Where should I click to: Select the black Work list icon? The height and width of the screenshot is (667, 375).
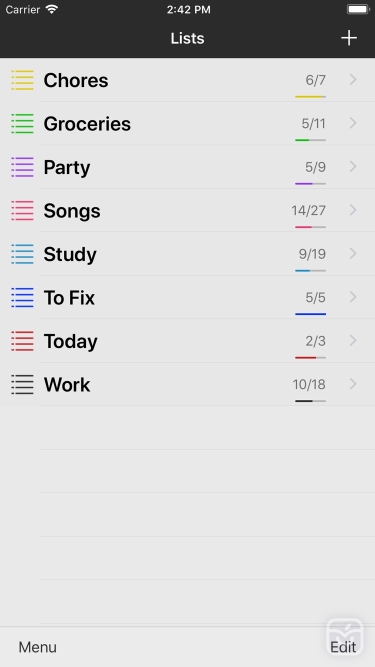coord(22,384)
